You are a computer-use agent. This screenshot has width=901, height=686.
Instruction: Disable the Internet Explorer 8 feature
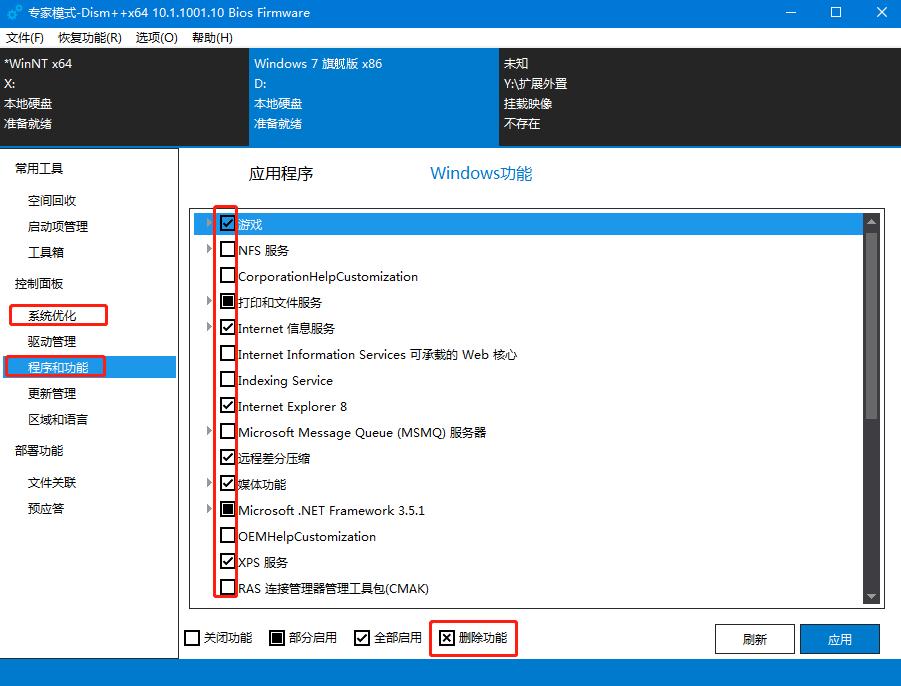point(227,406)
